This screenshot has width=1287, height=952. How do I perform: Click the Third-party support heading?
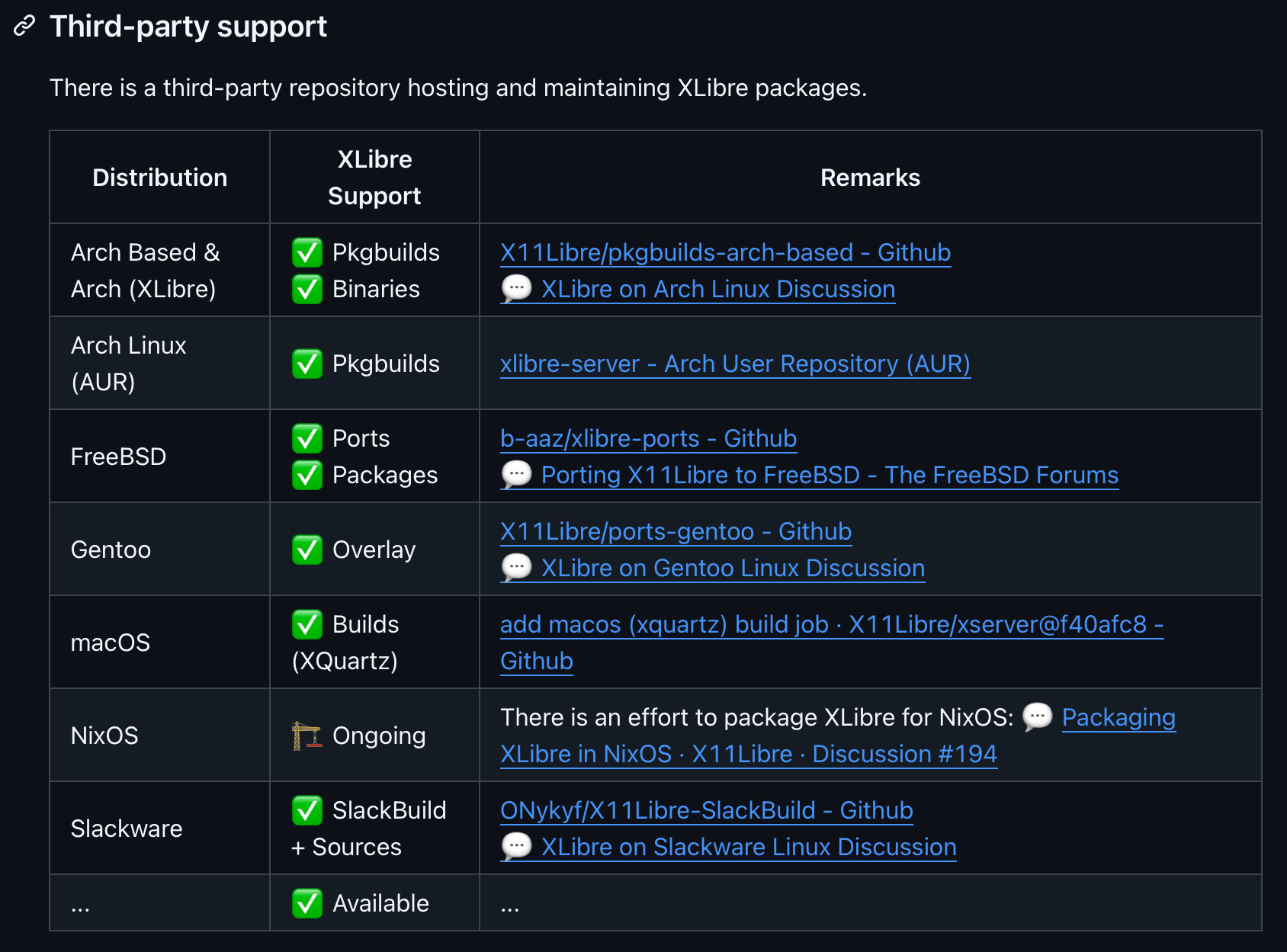[188, 27]
